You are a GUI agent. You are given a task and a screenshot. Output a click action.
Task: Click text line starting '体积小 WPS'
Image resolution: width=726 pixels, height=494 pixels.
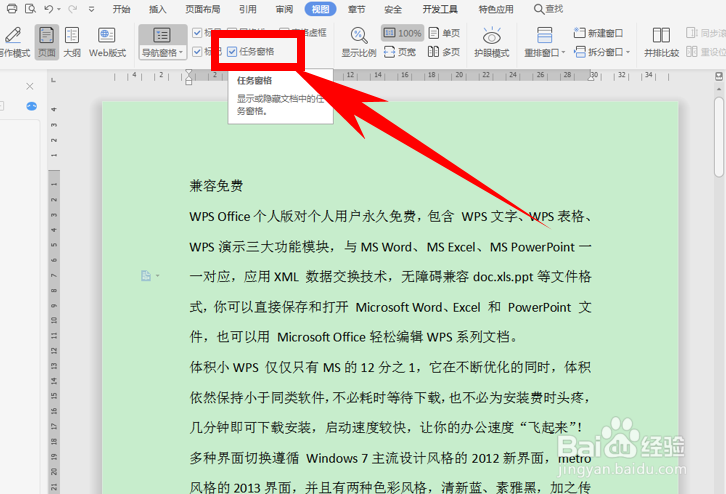(390, 367)
